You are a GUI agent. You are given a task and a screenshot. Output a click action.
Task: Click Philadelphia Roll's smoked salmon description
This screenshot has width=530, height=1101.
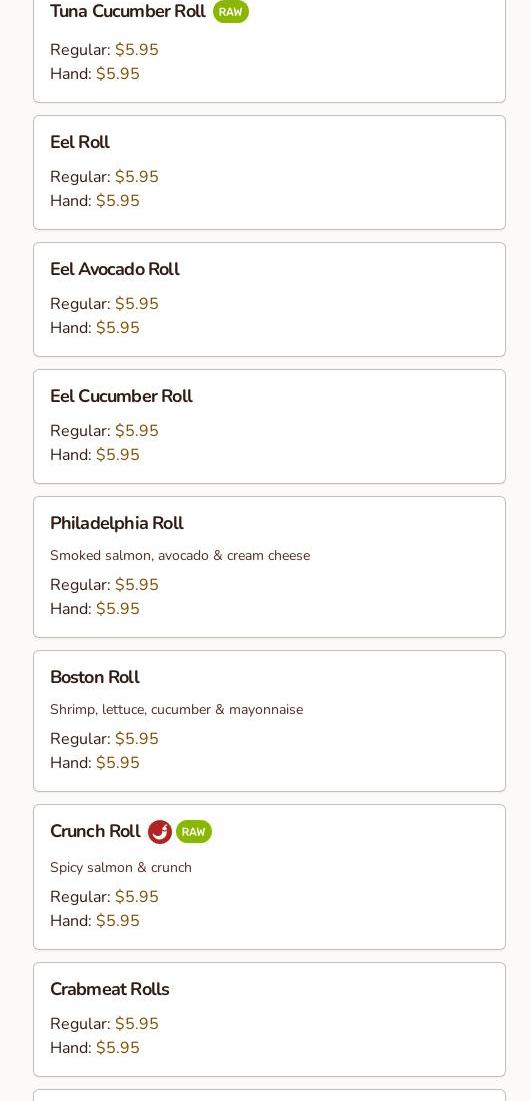180,555
